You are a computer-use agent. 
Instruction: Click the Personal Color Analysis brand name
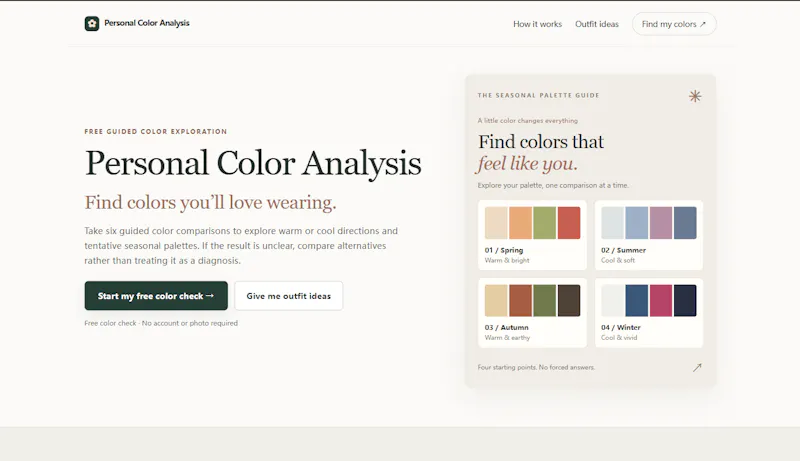147,23
